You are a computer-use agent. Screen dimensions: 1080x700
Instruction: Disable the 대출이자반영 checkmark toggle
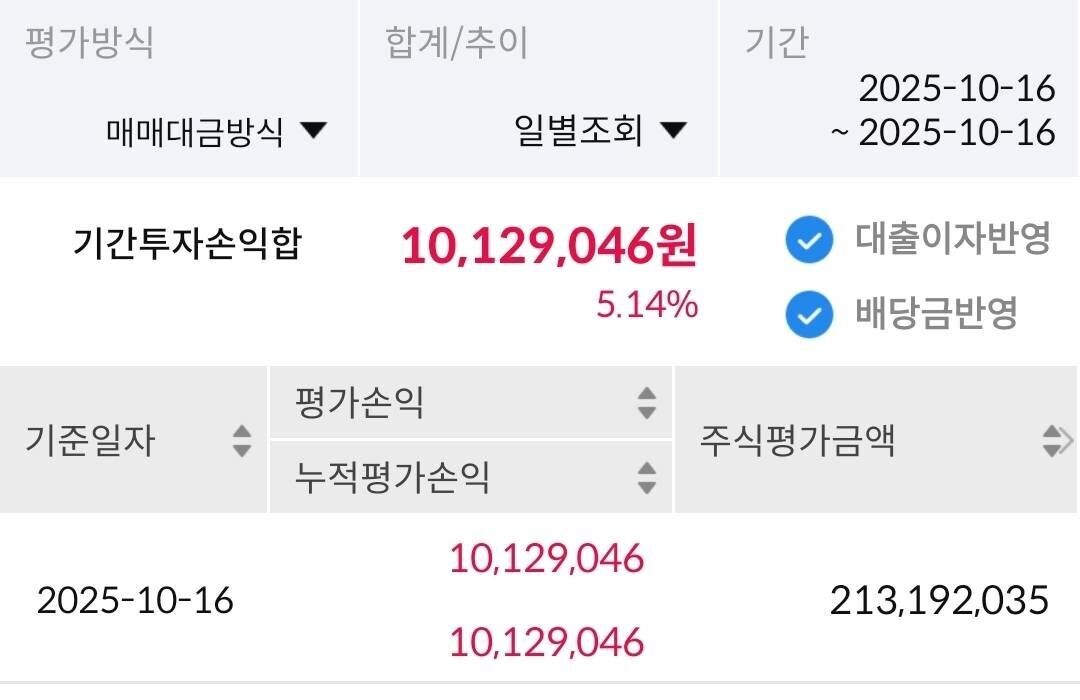coord(810,240)
